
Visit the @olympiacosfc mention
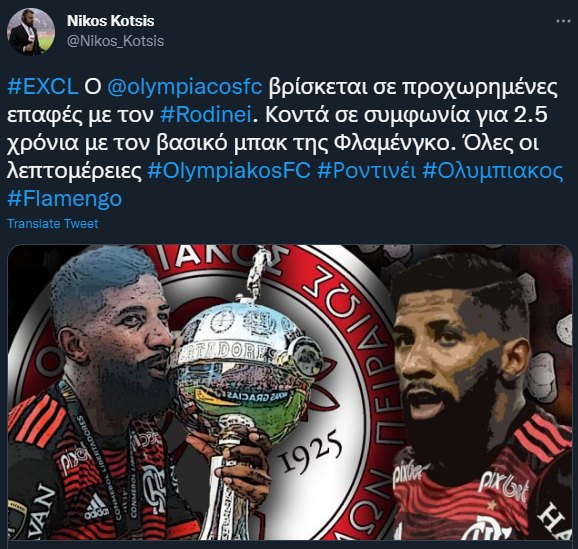tap(185, 87)
